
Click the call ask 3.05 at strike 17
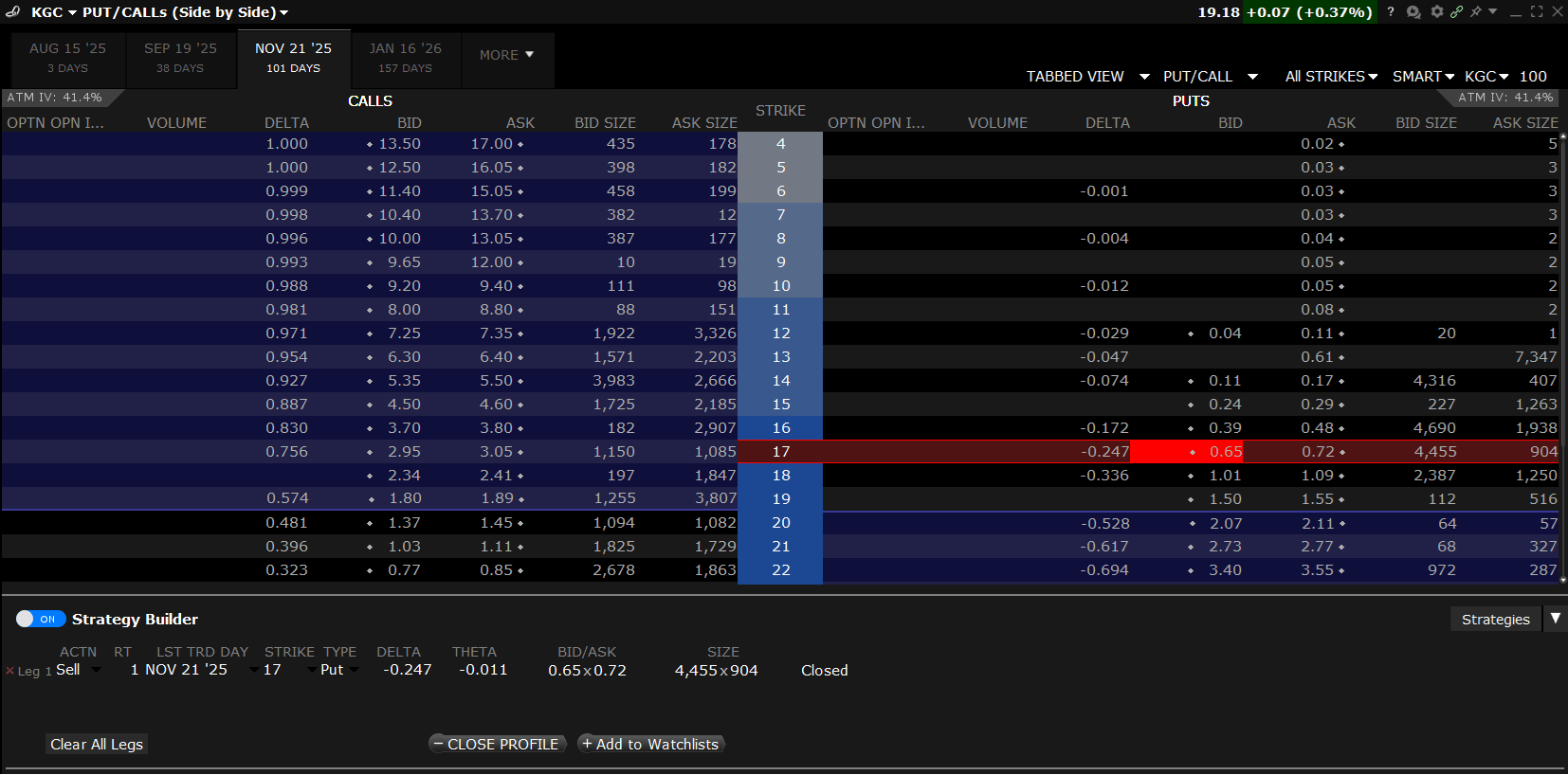tap(496, 452)
